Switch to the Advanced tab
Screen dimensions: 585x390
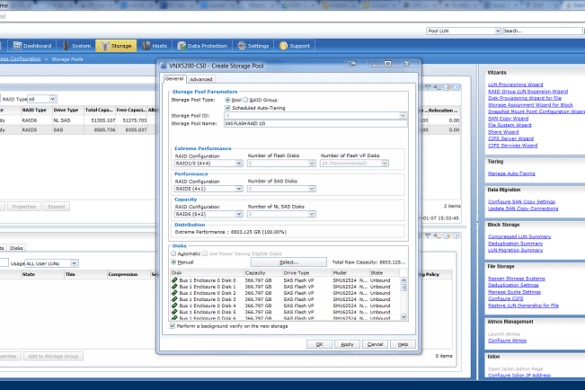pyautogui.click(x=201, y=79)
